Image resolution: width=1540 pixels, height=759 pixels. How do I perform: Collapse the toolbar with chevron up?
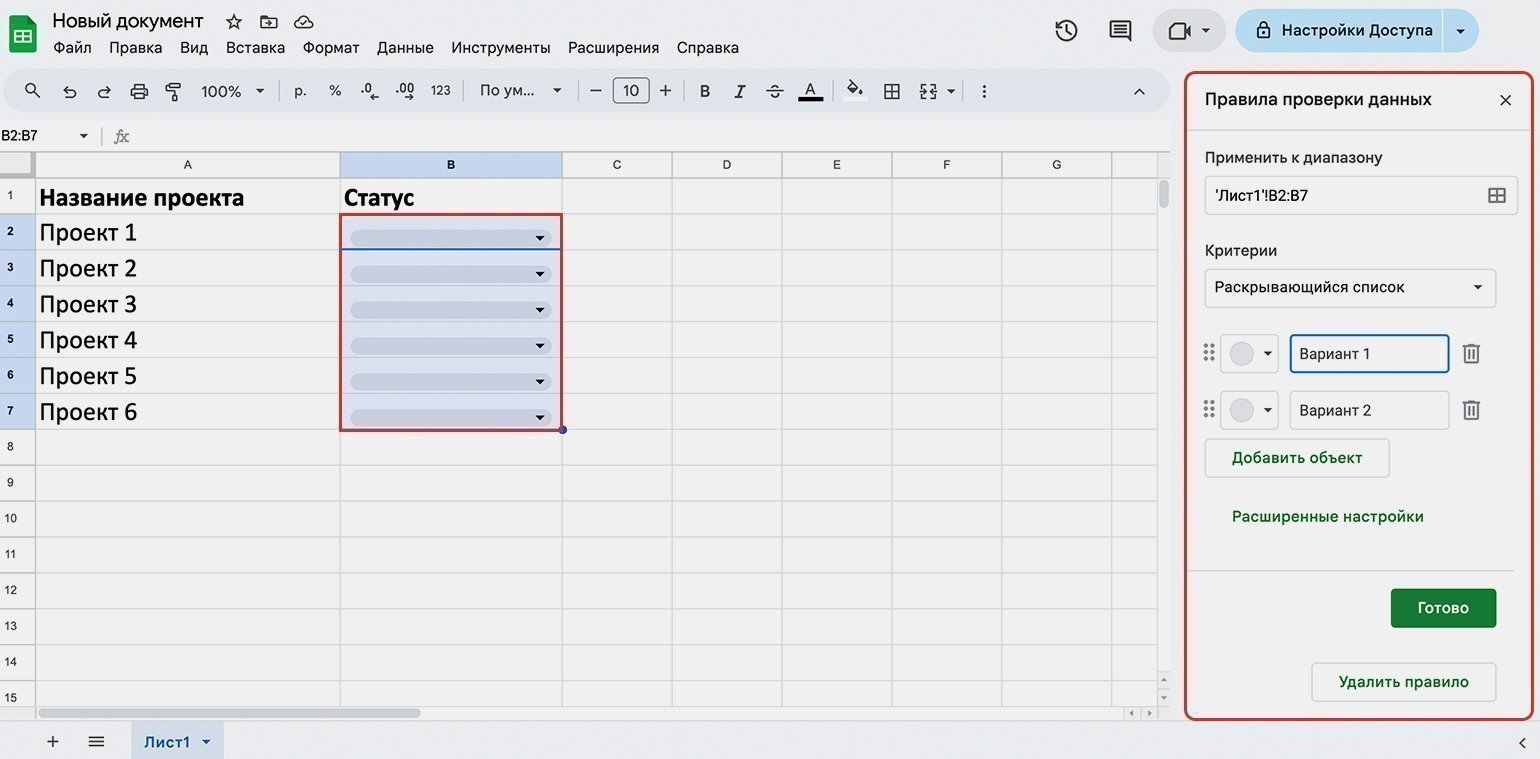click(x=1139, y=91)
